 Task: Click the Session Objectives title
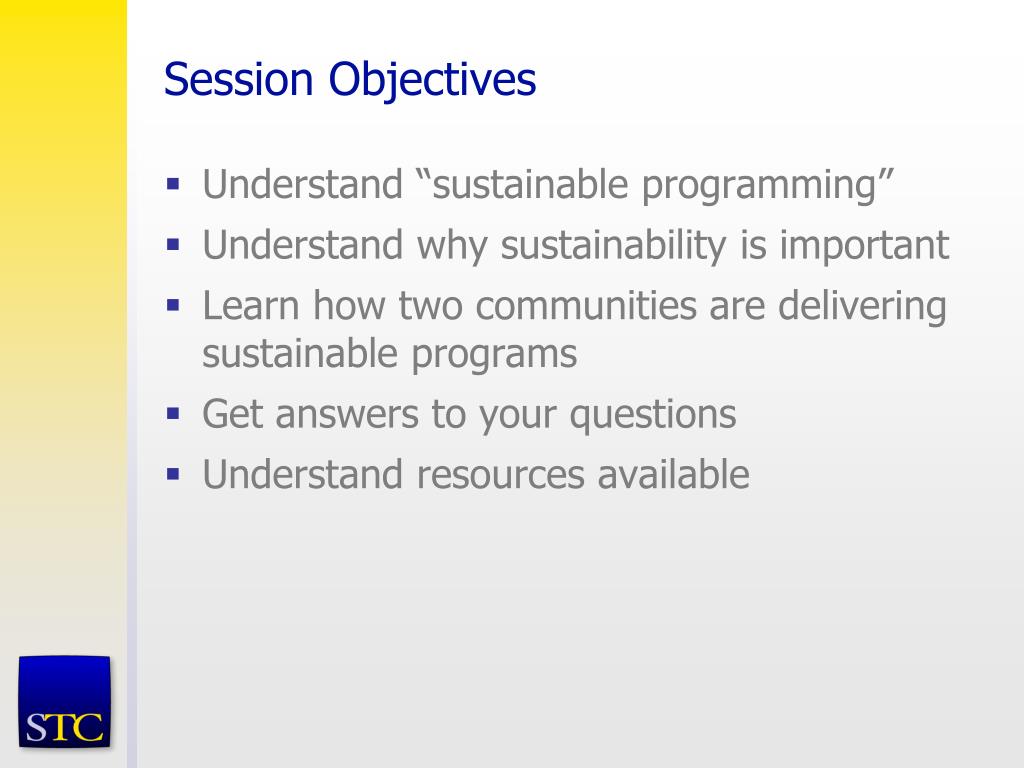pyautogui.click(x=350, y=80)
